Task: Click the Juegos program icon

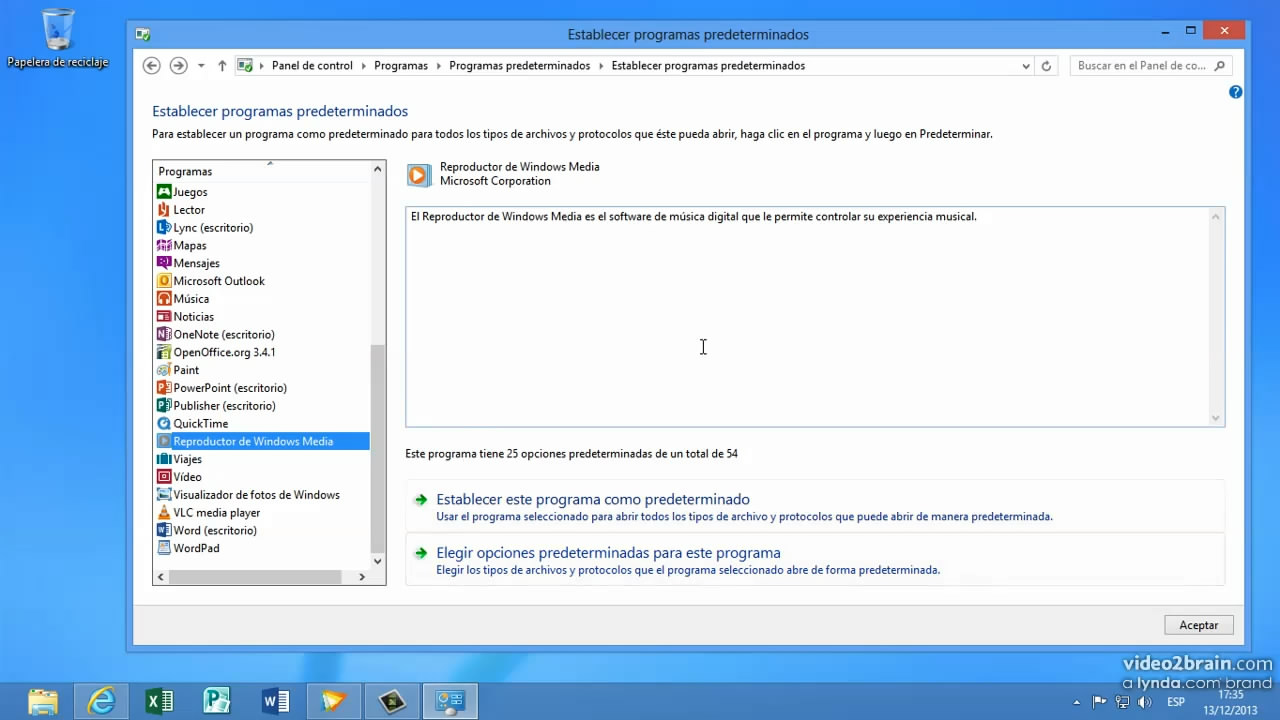Action: point(165,192)
